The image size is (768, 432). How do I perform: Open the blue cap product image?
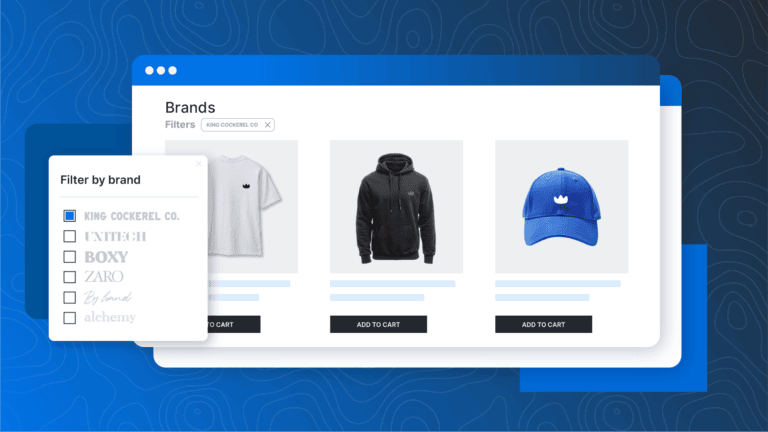(x=561, y=207)
